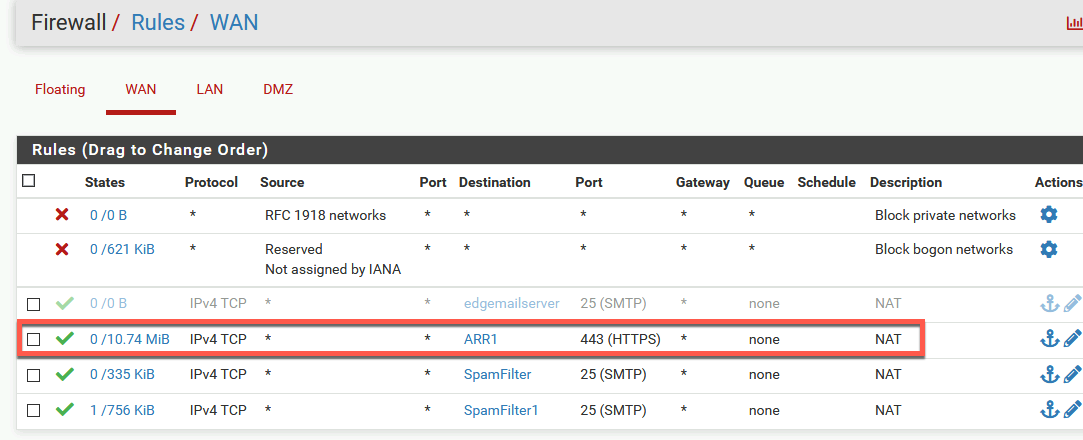Image resolution: width=1083 pixels, height=440 pixels.
Task: Click anchor icon on the SpamFilter rule
Action: coord(1049,374)
